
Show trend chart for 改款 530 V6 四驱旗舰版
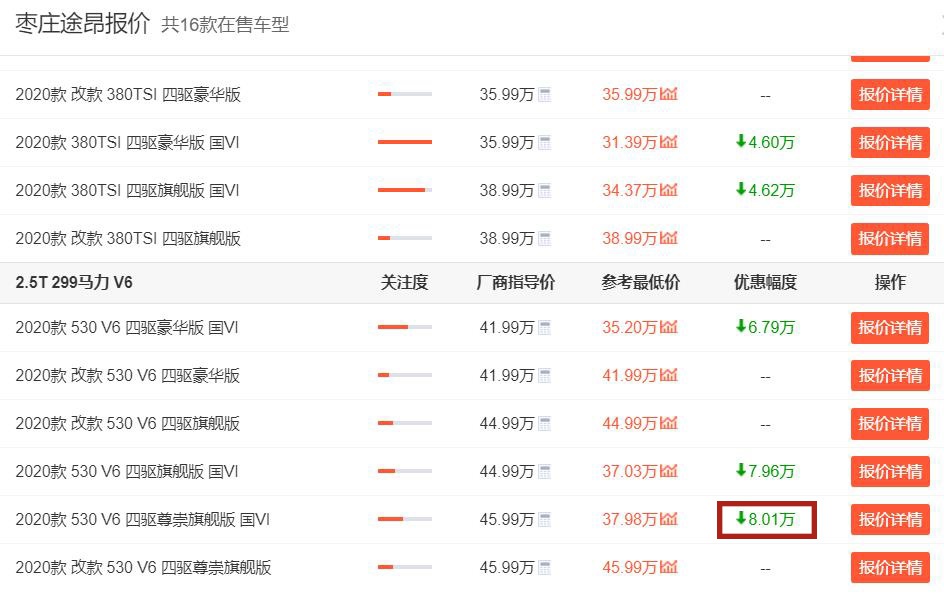[668, 423]
